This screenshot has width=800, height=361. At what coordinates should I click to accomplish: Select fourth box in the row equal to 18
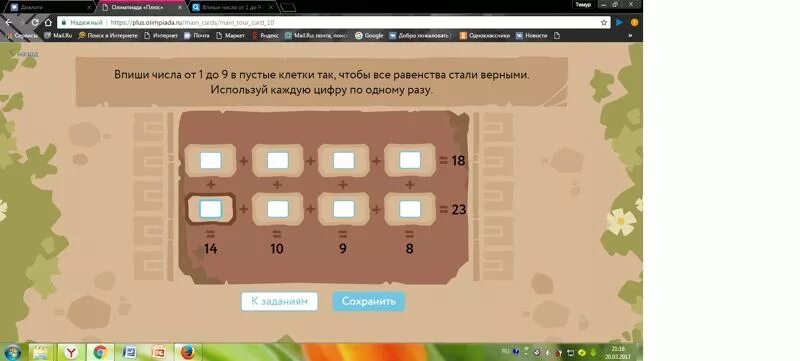pos(410,161)
